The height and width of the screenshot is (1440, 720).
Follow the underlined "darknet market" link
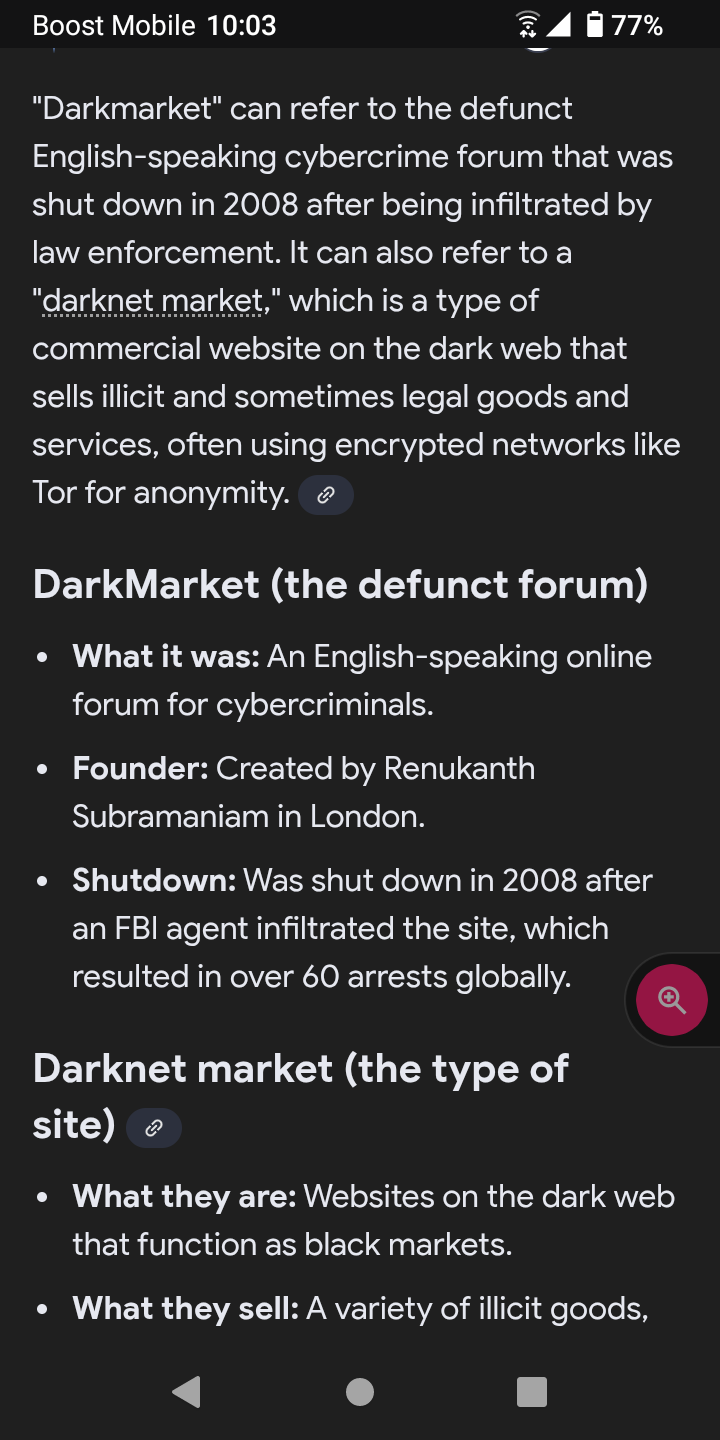[x=153, y=300]
